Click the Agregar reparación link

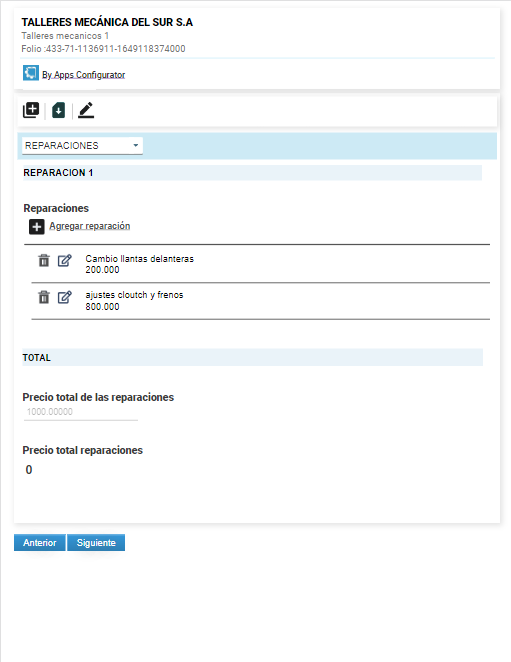[90, 226]
